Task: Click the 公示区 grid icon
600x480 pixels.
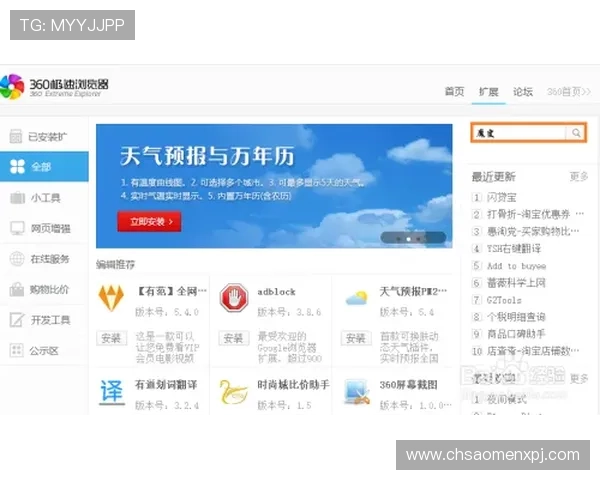Action: (16, 350)
